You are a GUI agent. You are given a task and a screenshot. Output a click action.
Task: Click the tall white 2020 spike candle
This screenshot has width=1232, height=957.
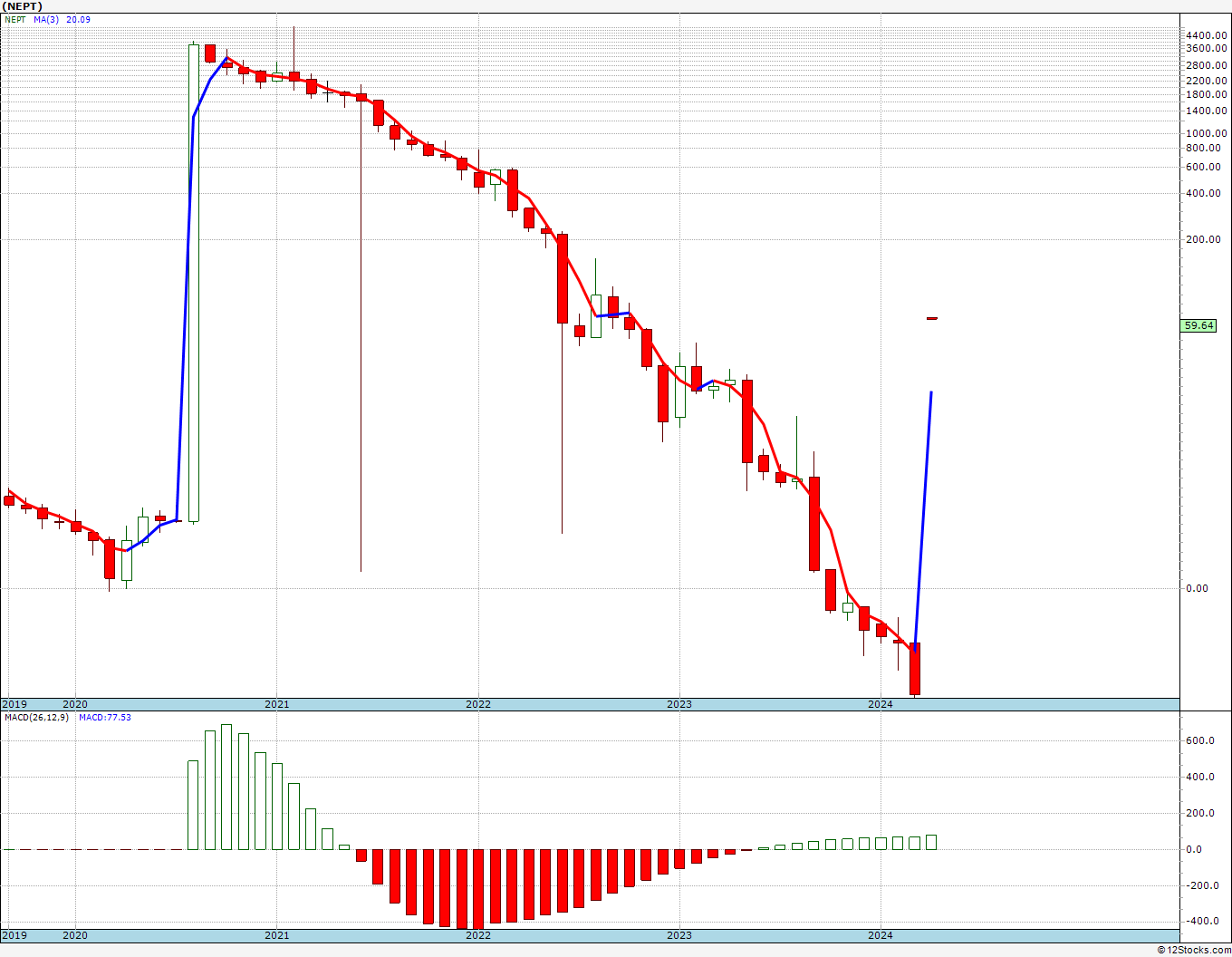click(x=194, y=283)
